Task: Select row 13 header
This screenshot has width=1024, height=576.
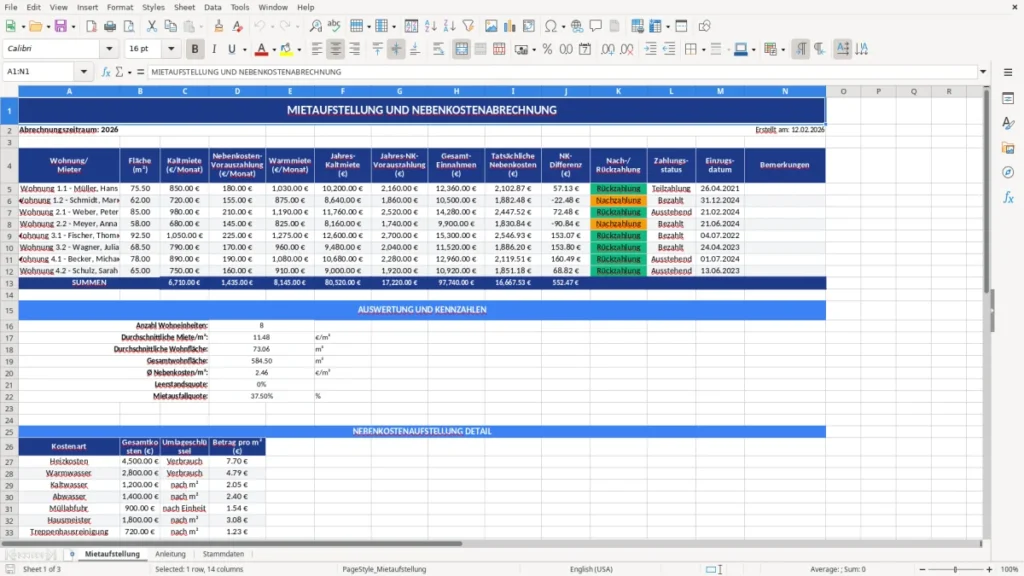Action: tap(9, 283)
